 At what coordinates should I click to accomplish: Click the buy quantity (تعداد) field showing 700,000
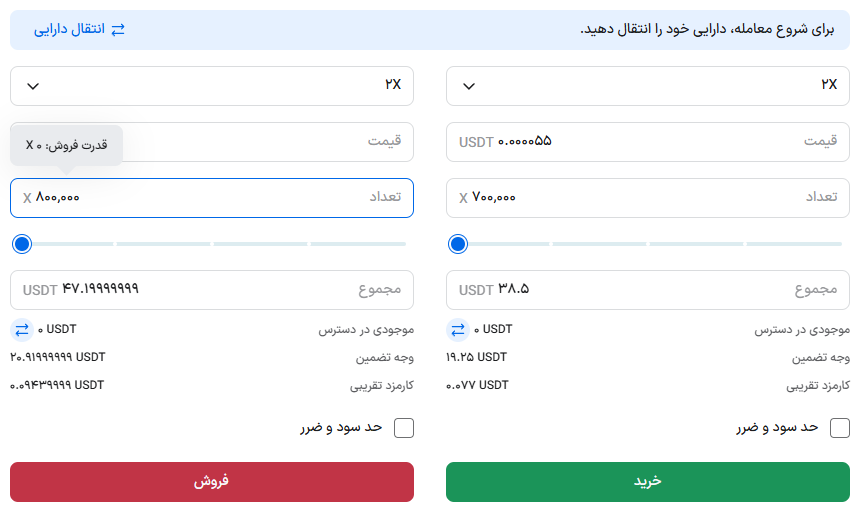[x=647, y=198]
